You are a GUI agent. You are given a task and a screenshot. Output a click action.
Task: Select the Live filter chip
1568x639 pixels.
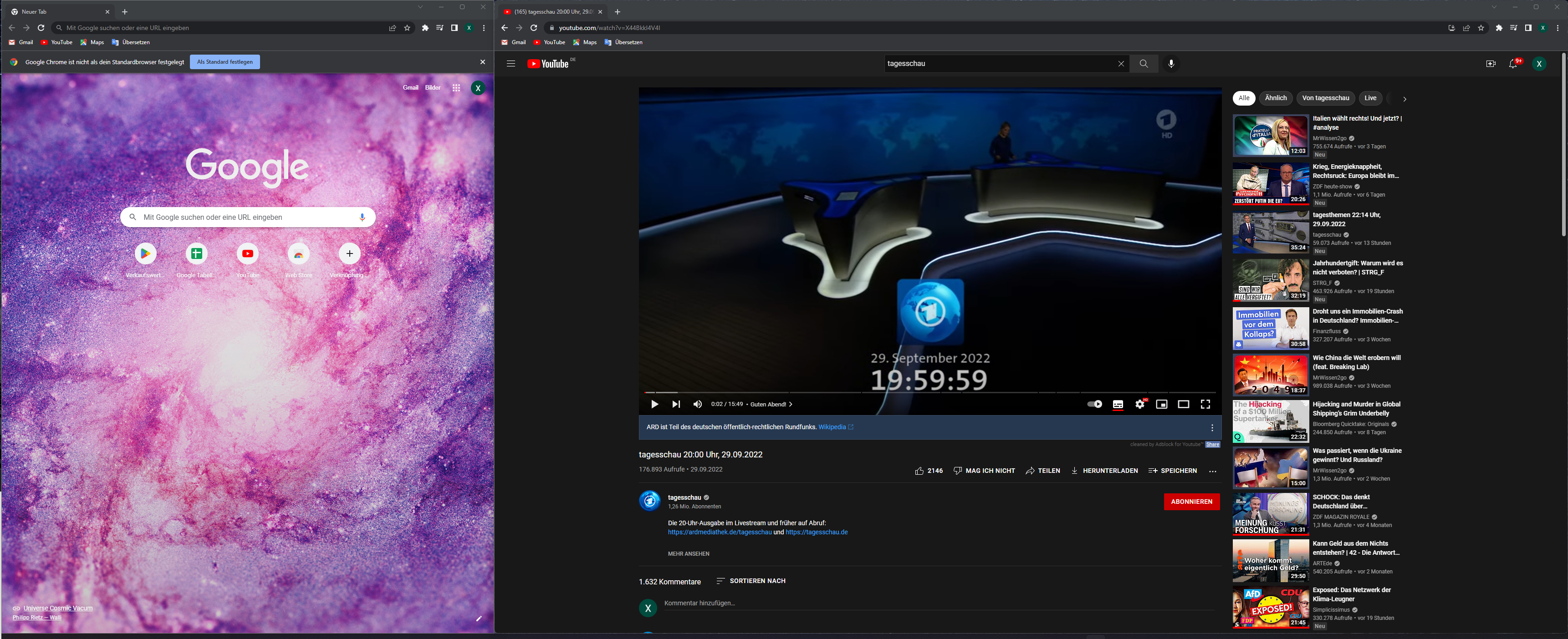[1370, 98]
